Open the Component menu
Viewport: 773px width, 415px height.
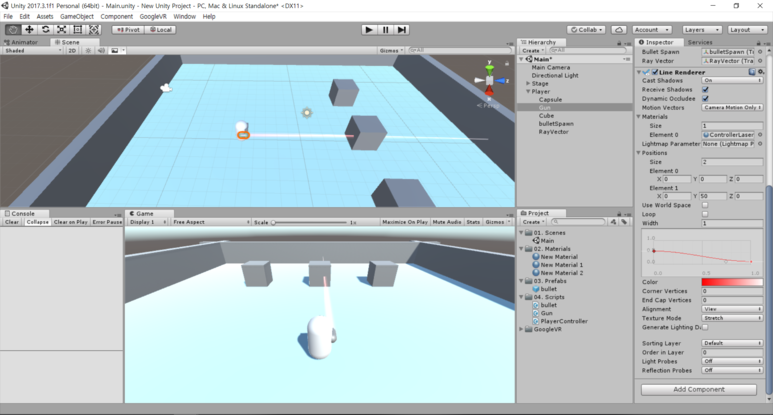[116, 16]
